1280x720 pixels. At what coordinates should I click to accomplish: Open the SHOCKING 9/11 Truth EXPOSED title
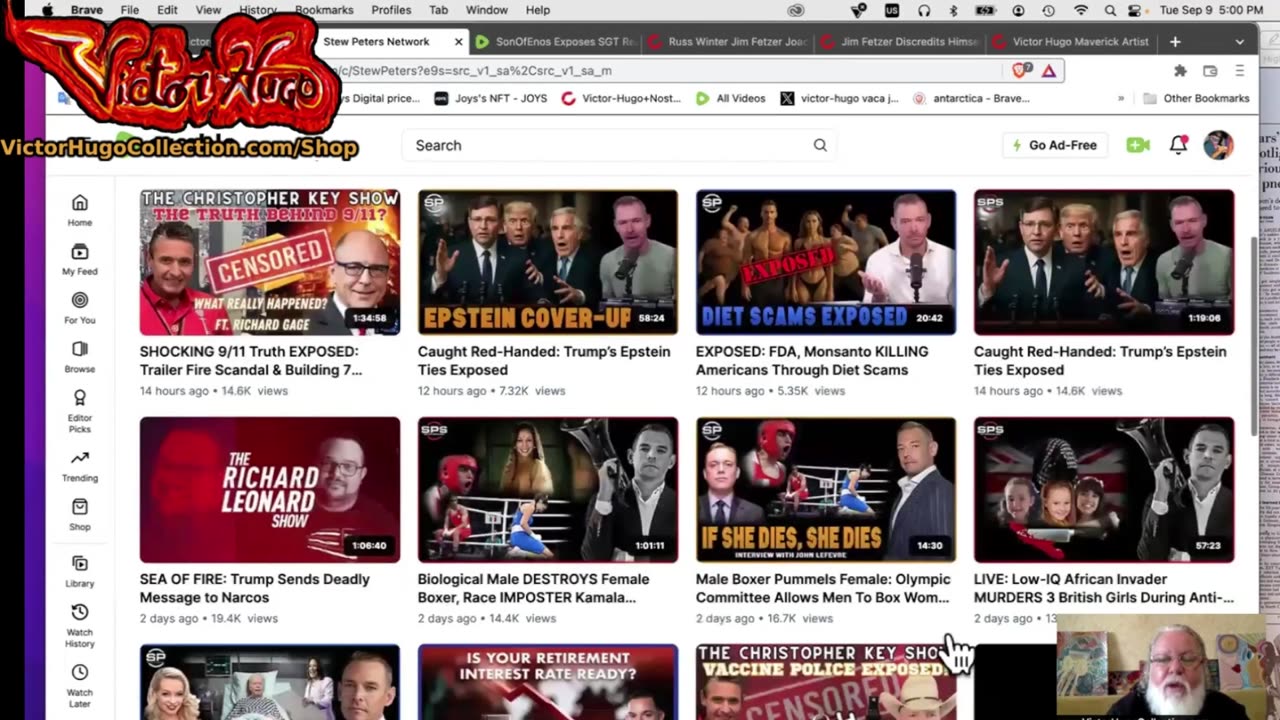(x=249, y=361)
